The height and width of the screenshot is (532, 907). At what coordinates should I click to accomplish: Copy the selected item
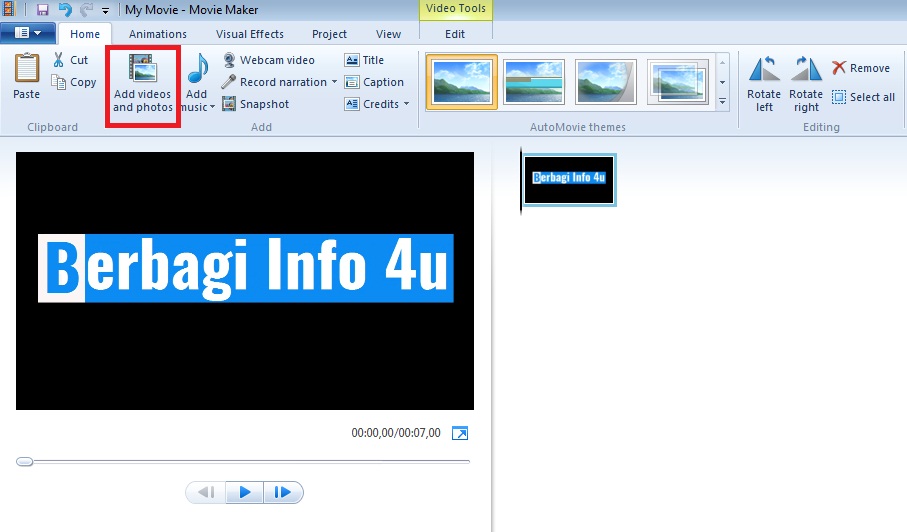pos(73,82)
